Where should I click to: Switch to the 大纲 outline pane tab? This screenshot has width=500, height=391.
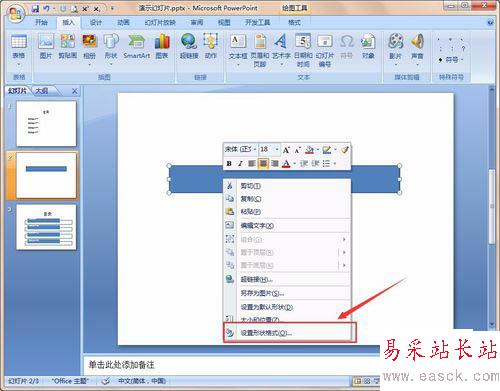(42, 91)
